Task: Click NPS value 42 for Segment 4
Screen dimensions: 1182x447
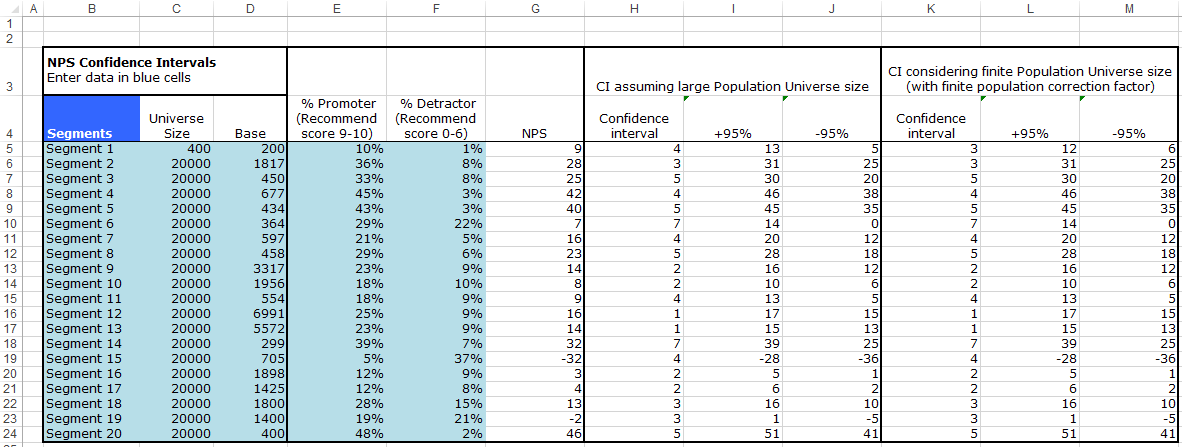Action: tap(535, 192)
